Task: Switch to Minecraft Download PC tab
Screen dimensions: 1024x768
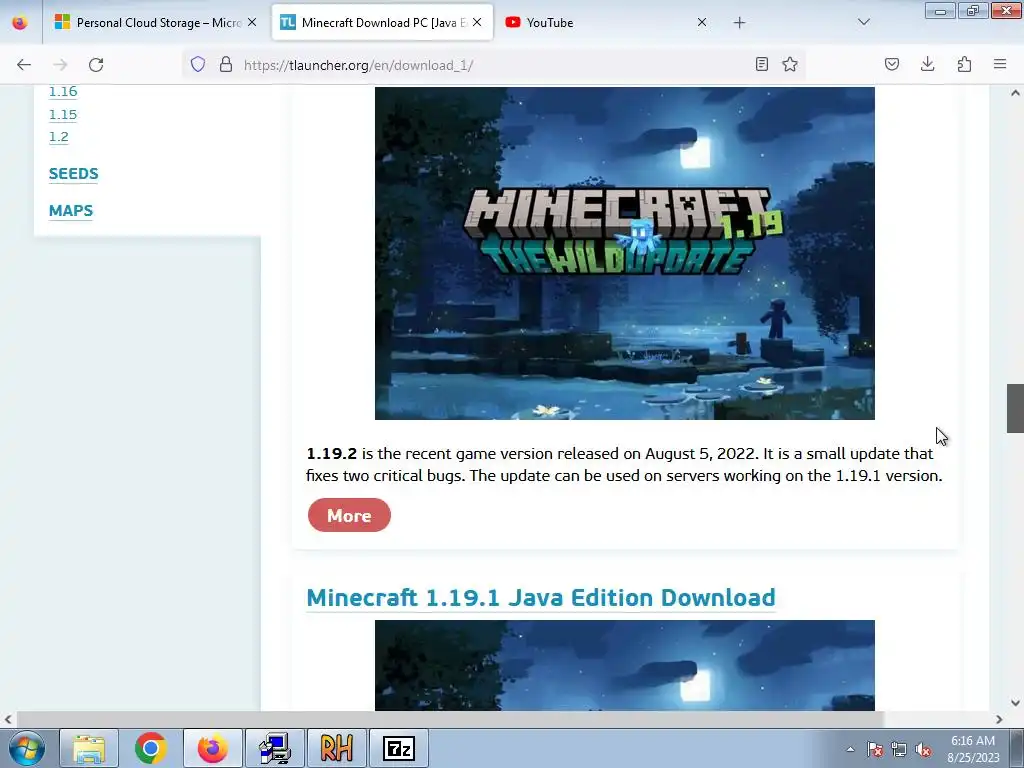Action: pos(382,23)
